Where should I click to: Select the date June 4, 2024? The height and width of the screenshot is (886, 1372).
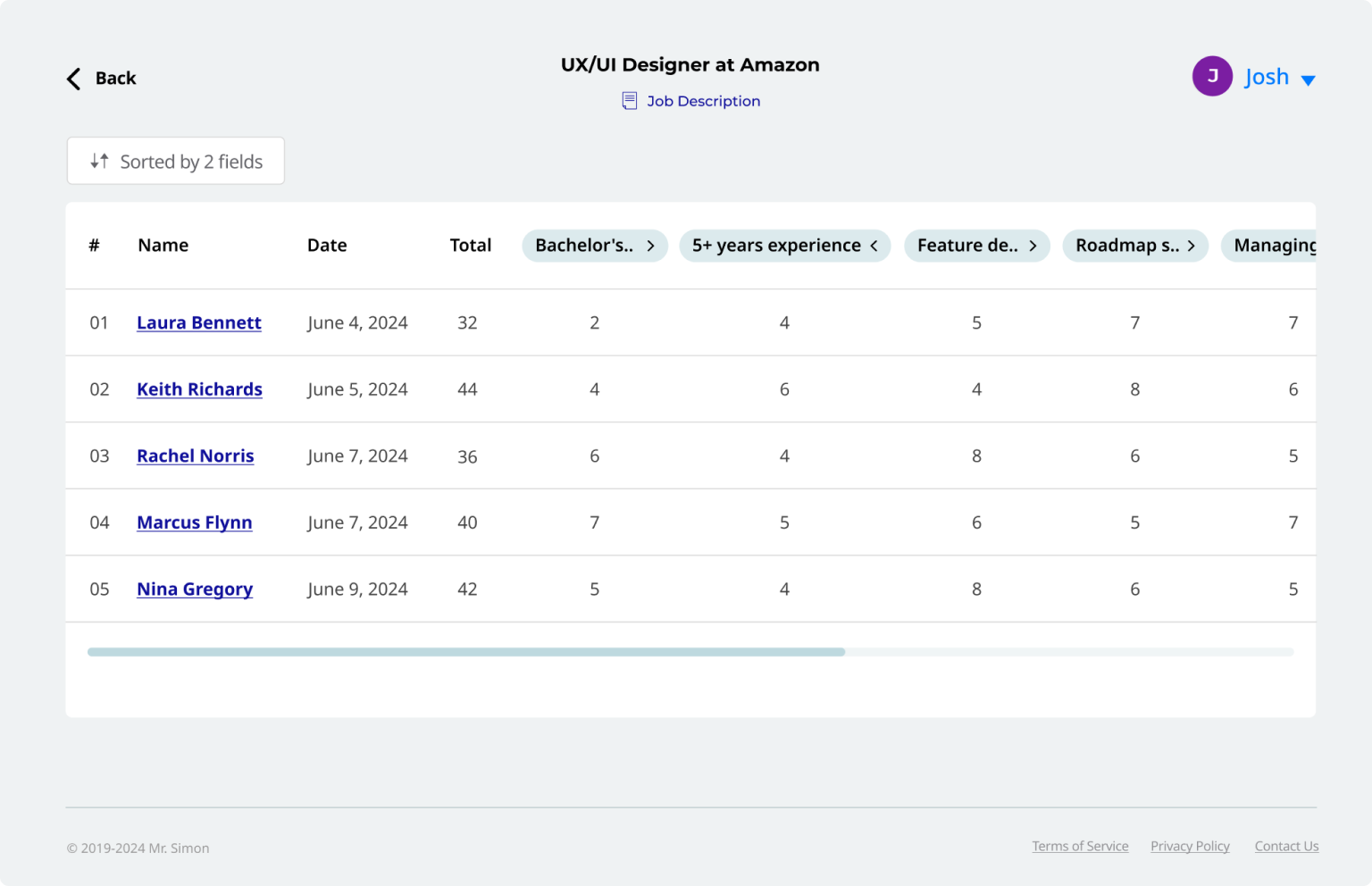(x=357, y=322)
